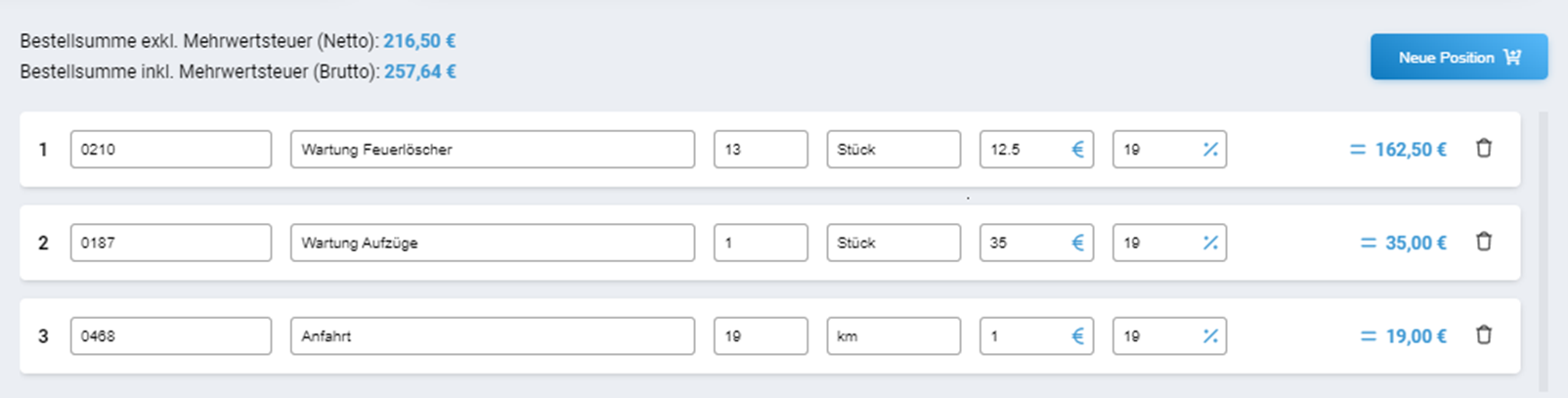
Task: Click the quantity field in the Anfahrt row
Action: coord(761,336)
